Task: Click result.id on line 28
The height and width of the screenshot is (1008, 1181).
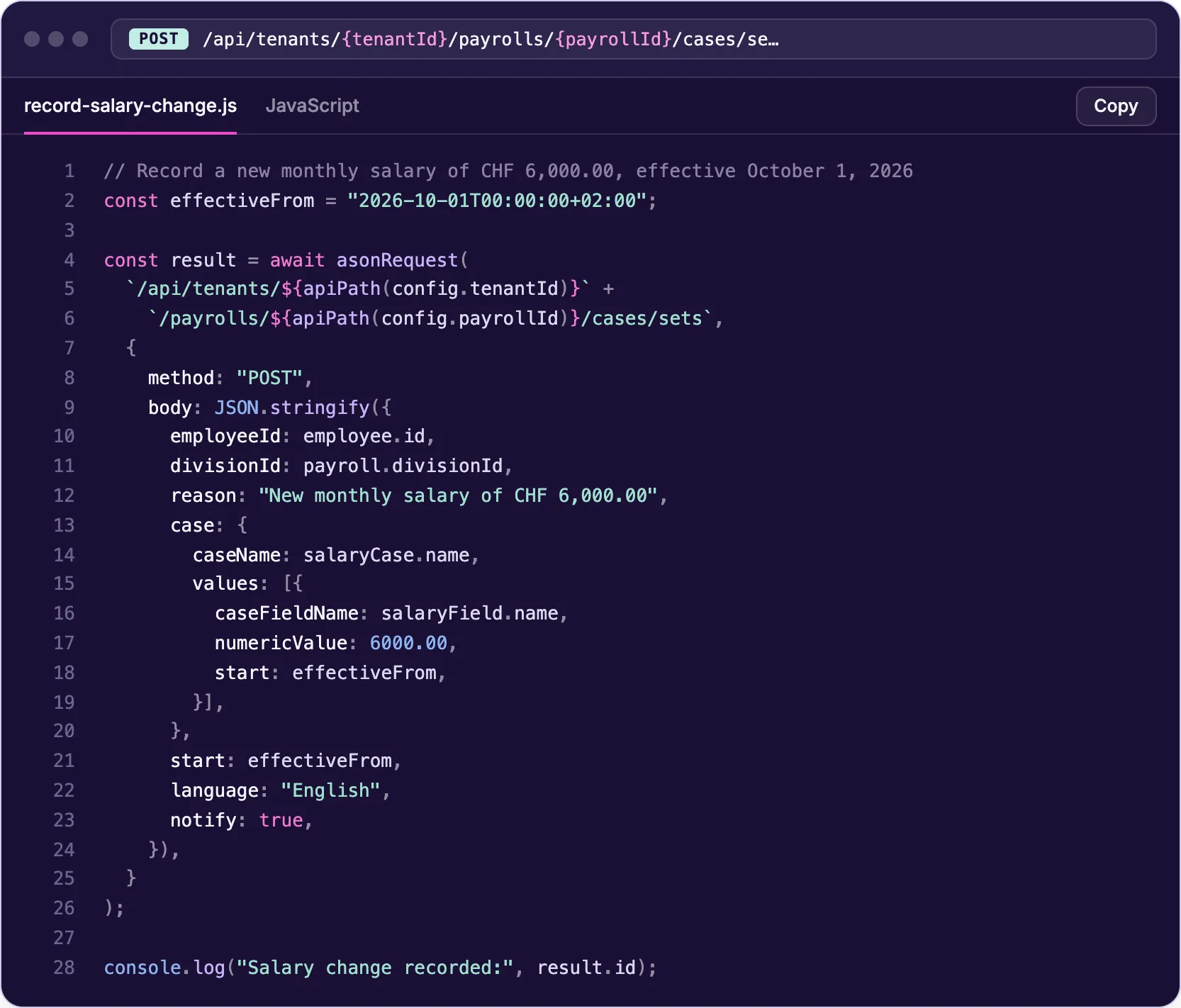Action: [587, 968]
